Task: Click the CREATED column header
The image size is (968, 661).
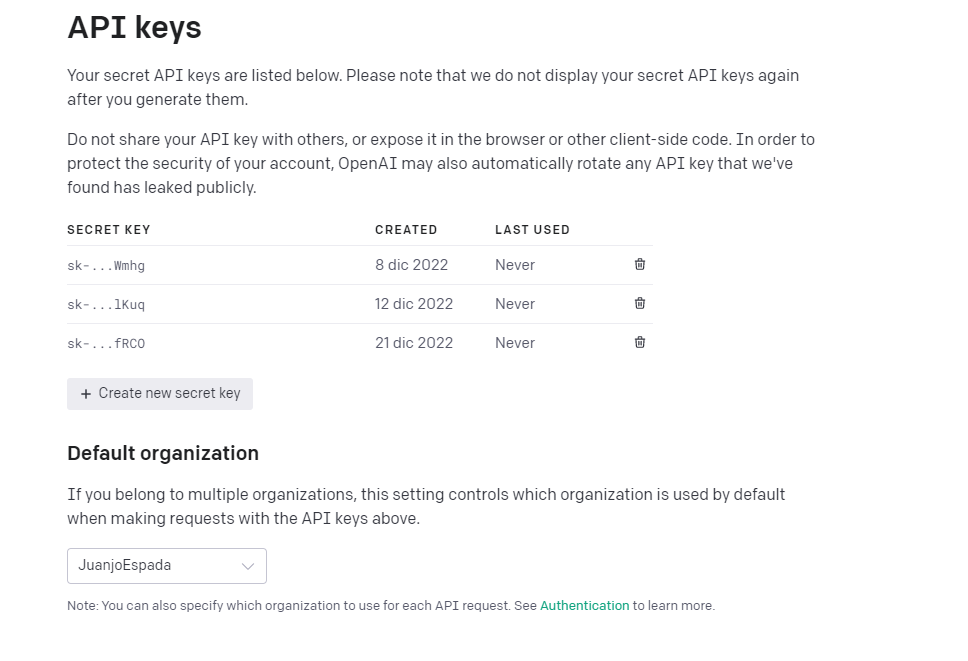Action: pos(406,230)
